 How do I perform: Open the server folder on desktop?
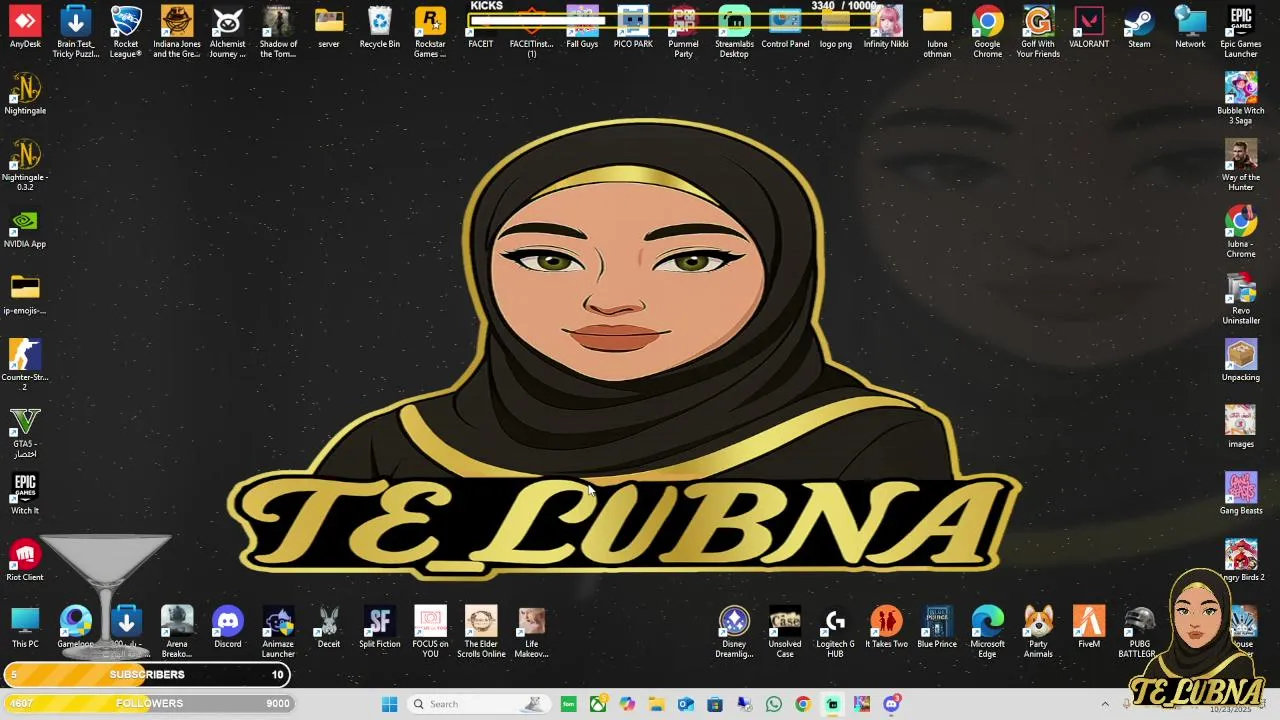click(329, 28)
